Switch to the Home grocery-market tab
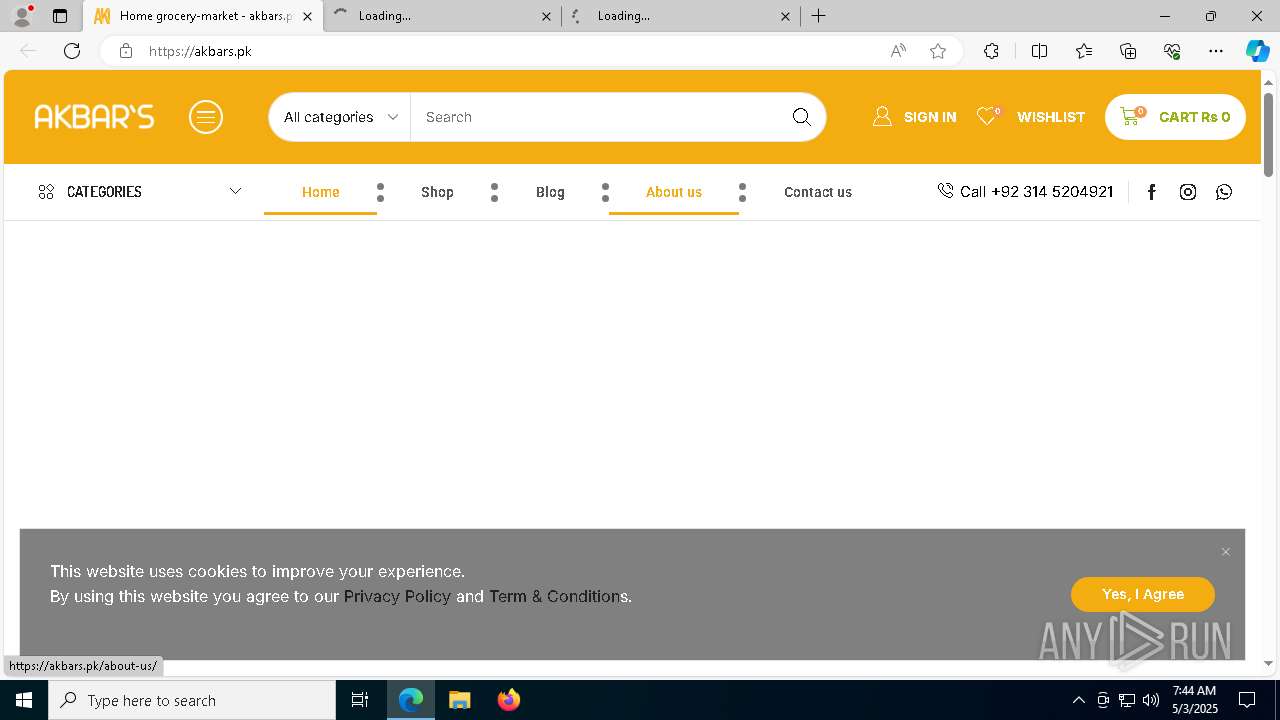Screen dimensions: 1280x720 (x=203, y=16)
